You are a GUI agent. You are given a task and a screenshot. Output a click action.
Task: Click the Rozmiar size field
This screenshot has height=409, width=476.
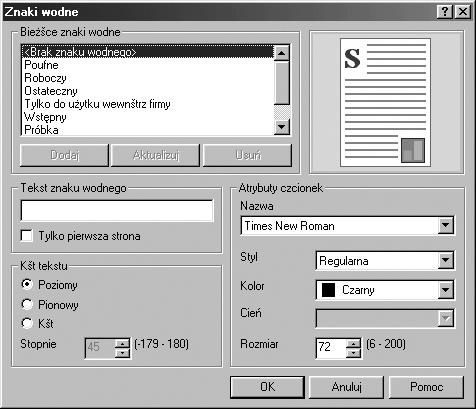tap(331, 348)
